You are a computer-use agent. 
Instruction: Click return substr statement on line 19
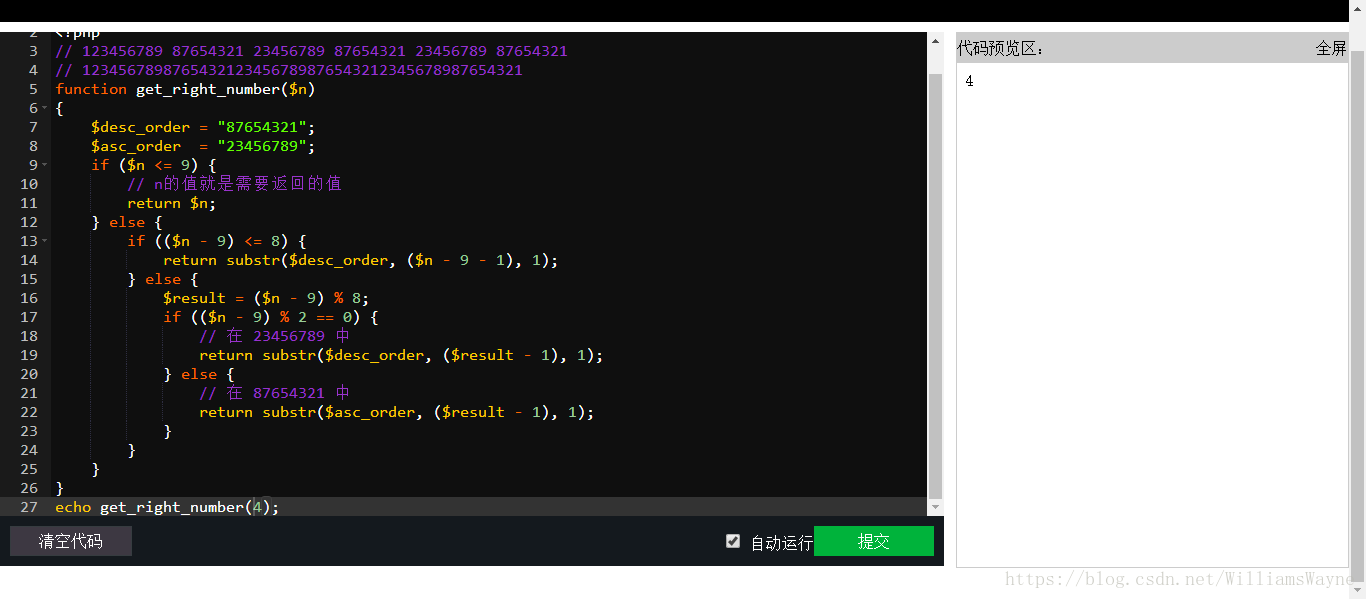[401, 355]
